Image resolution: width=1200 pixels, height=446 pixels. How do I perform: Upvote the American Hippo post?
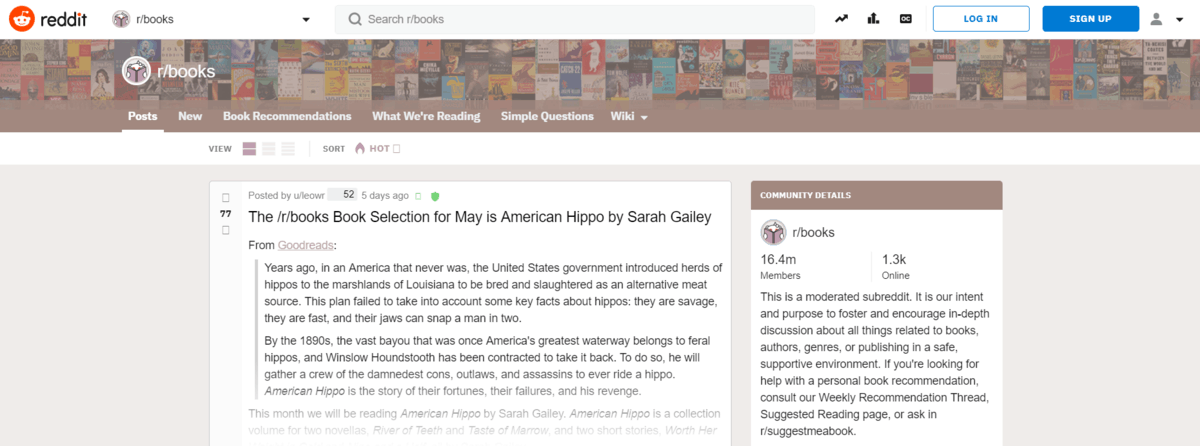225,197
